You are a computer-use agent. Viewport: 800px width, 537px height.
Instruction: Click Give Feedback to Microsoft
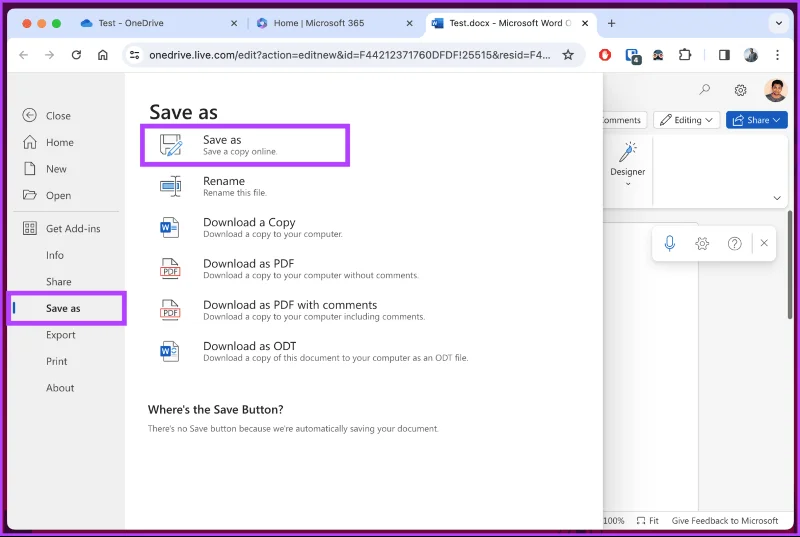pos(724,521)
